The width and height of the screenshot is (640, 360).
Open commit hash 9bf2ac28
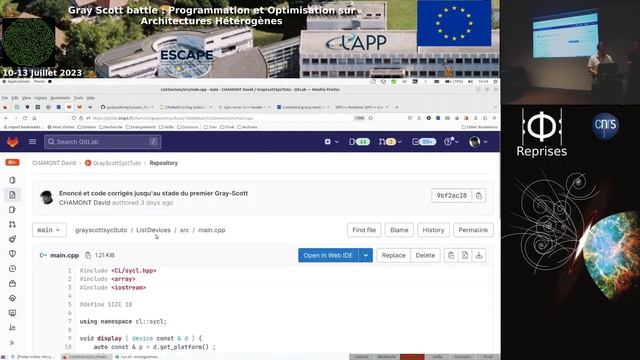click(451, 196)
